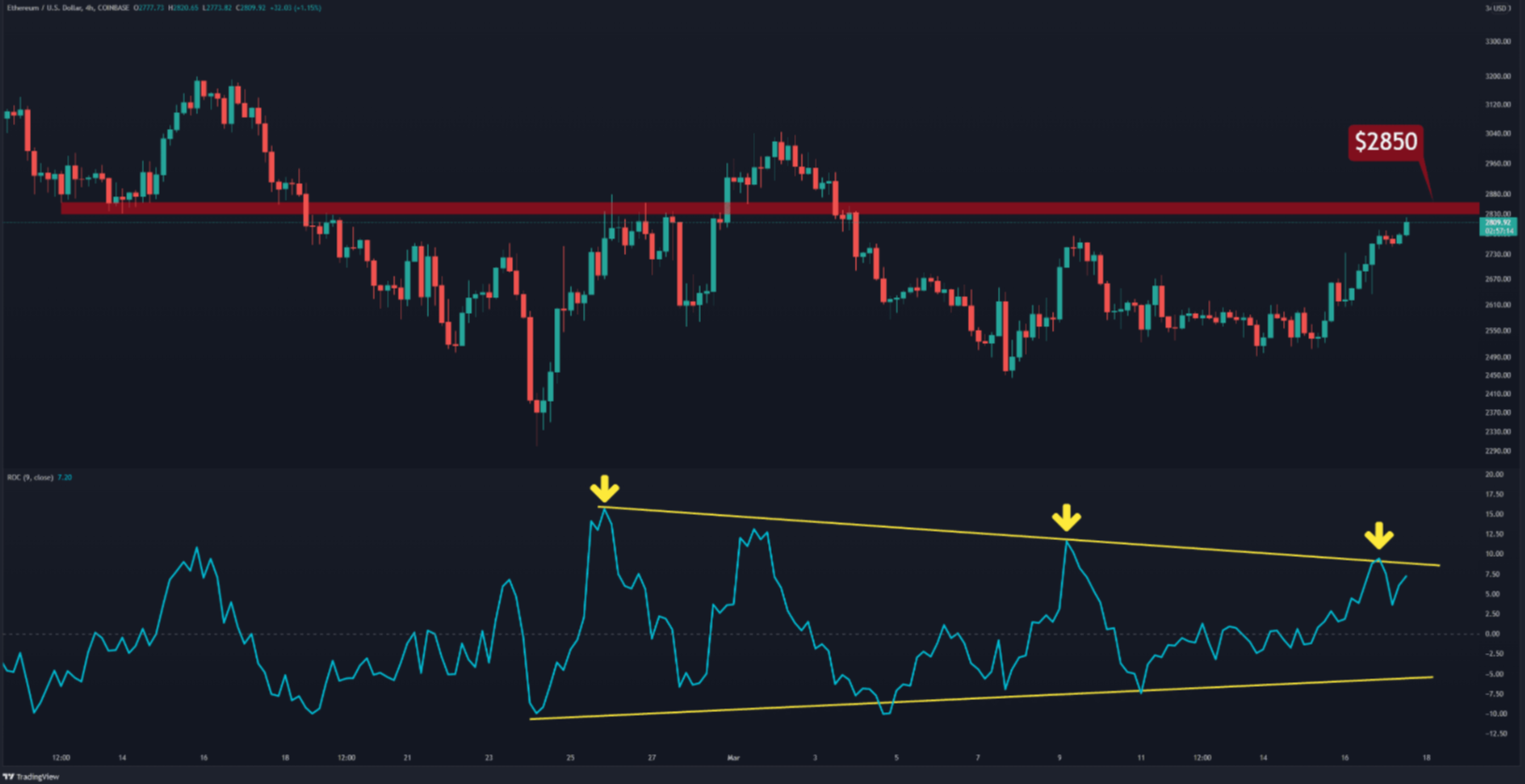Click the 0.00 value on the ROC scale
The width and height of the screenshot is (1525, 784).
pyautogui.click(x=1493, y=634)
